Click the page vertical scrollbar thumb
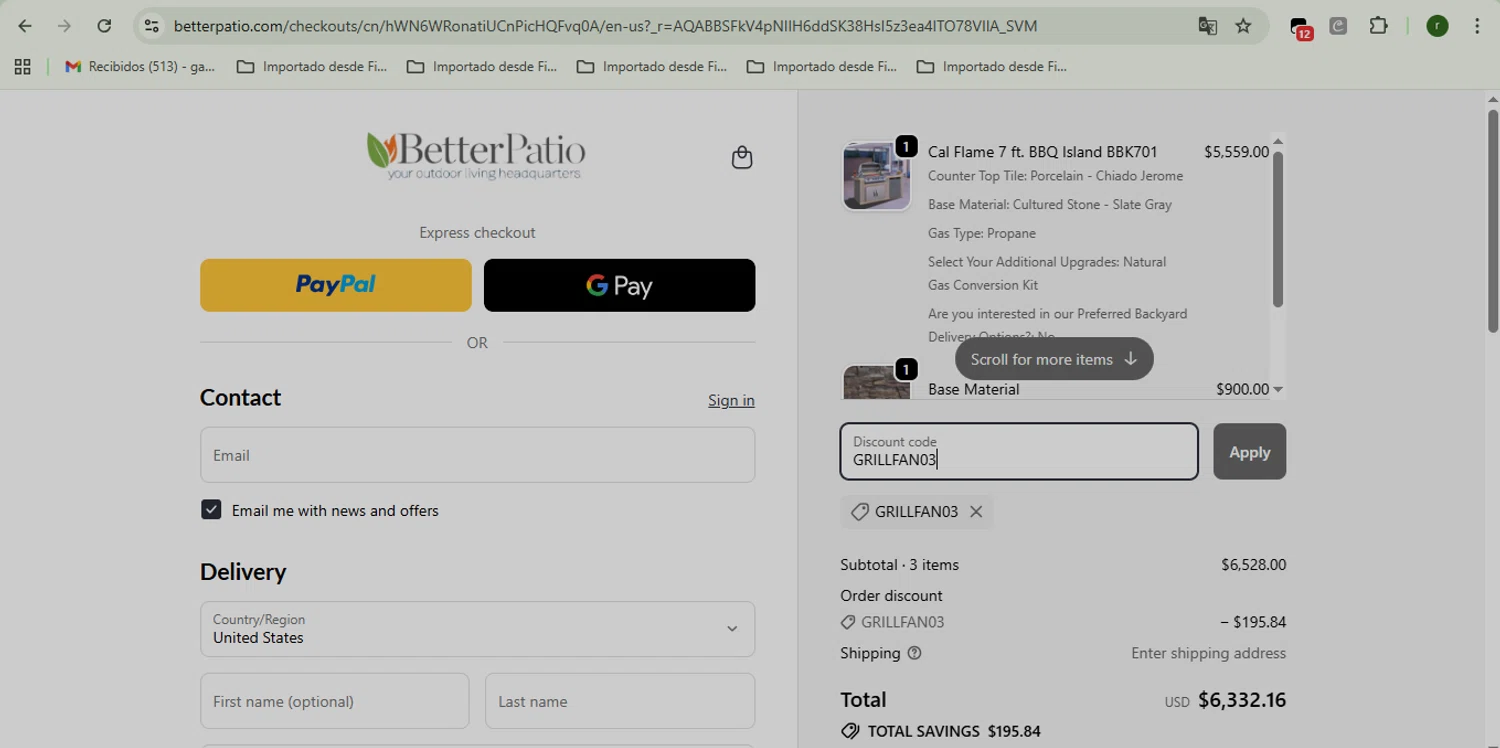Image resolution: width=1500 pixels, height=748 pixels. click(x=1493, y=220)
